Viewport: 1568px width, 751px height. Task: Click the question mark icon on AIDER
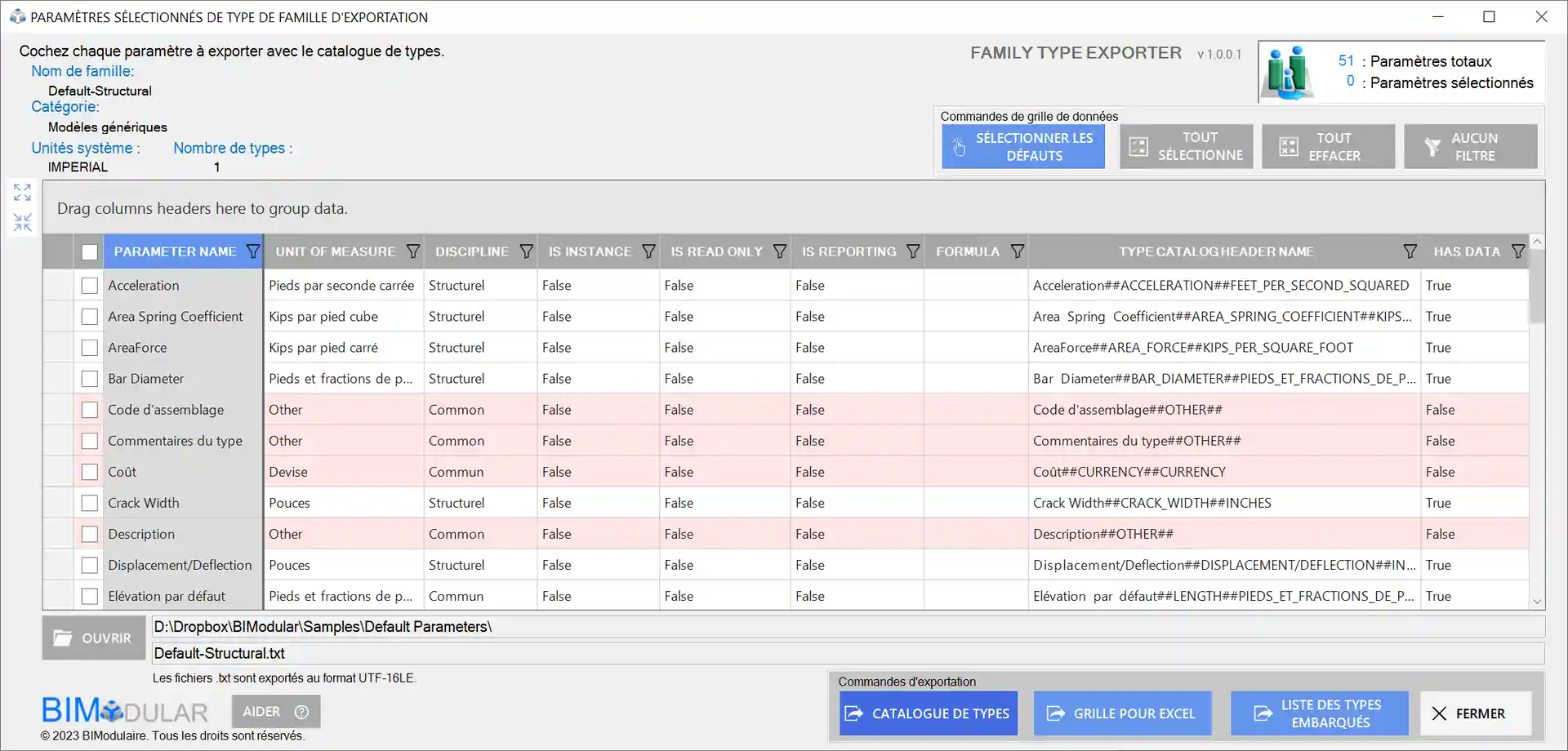click(x=302, y=711)
